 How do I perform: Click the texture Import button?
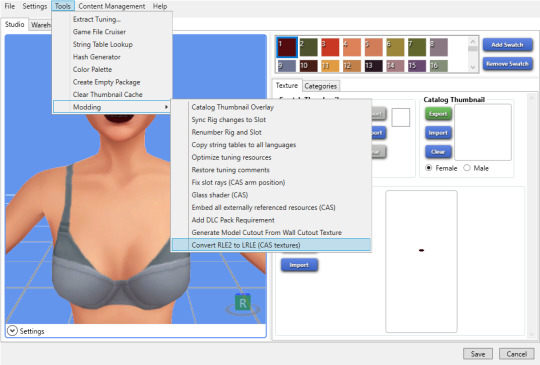(x=299, y=265)
